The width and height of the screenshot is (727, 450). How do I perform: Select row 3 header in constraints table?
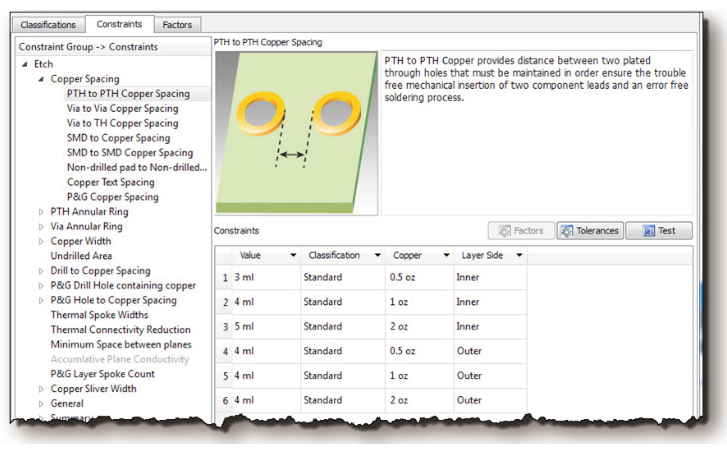coord(224,327)
